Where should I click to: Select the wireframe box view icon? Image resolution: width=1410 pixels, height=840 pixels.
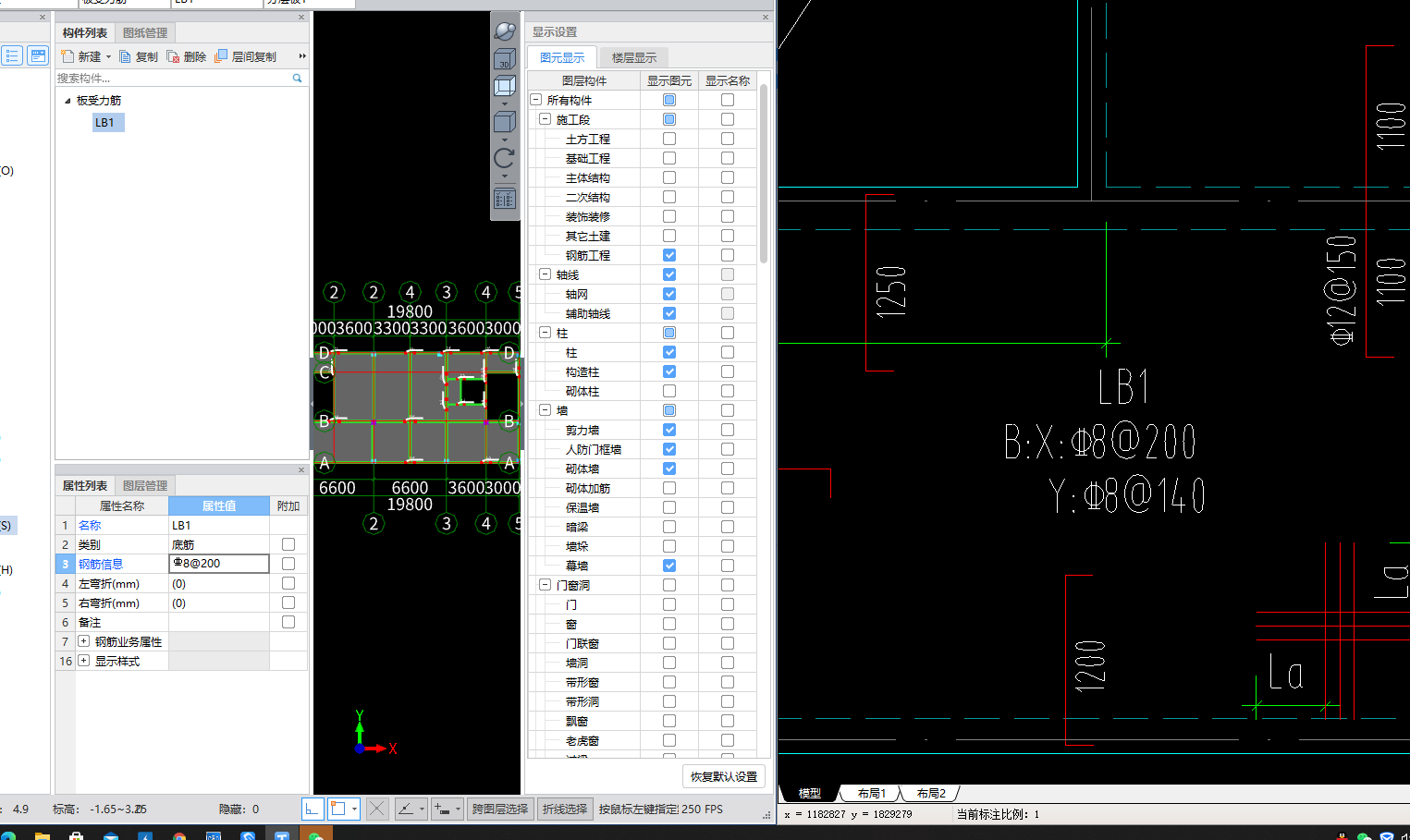[x=505, y=87]
